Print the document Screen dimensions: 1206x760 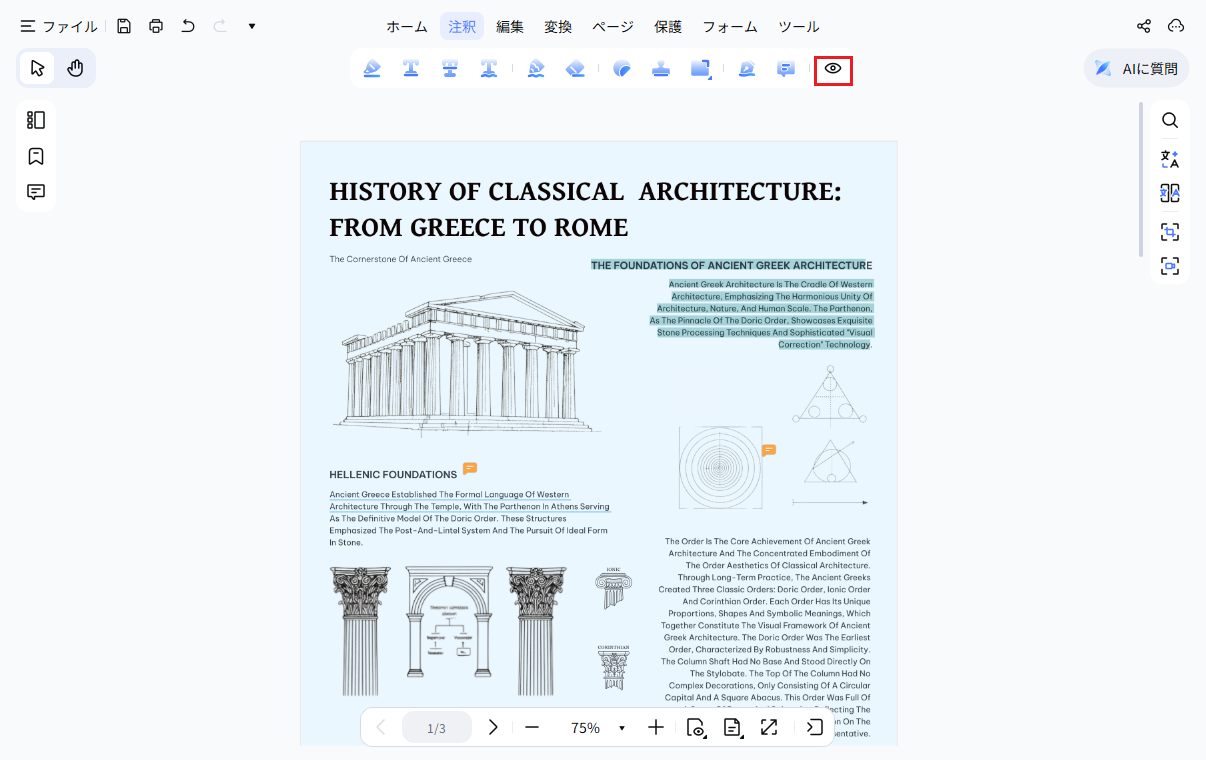coord(156,26)
